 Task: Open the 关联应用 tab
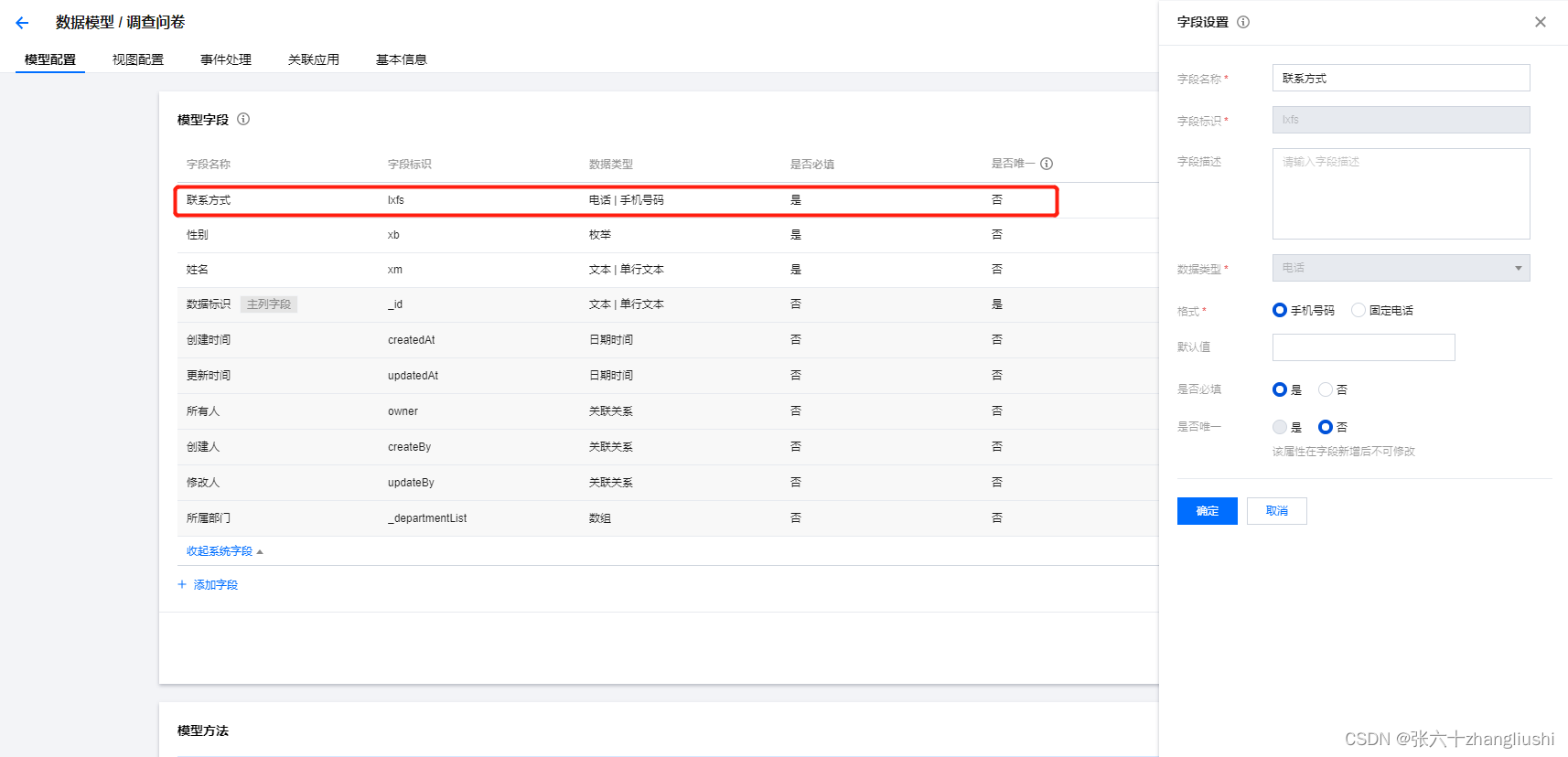tap(314, 59)
